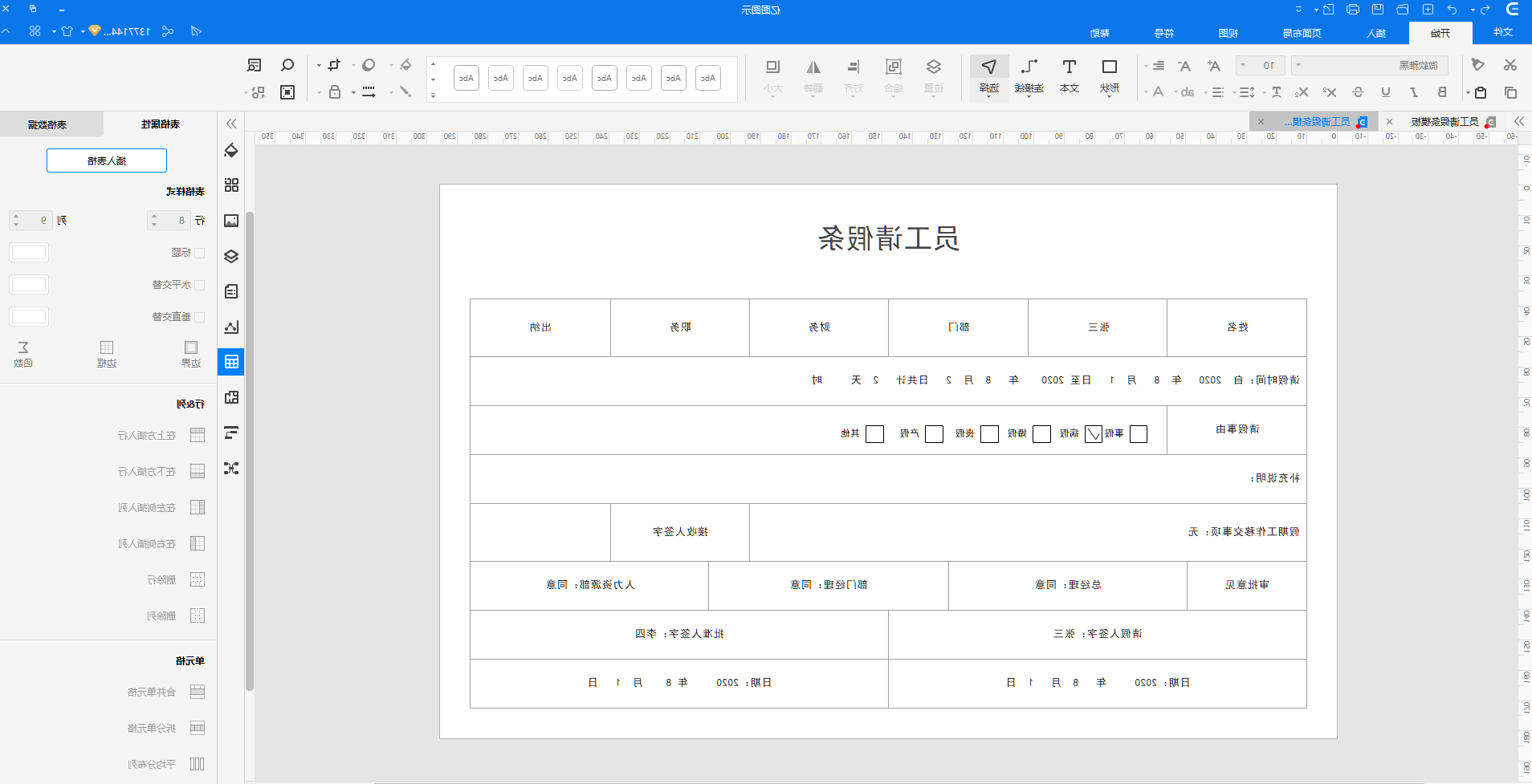Viewport: 1532px width, 784px height.
Task: Click 合并单元格 option
Action: click(166, 692)
